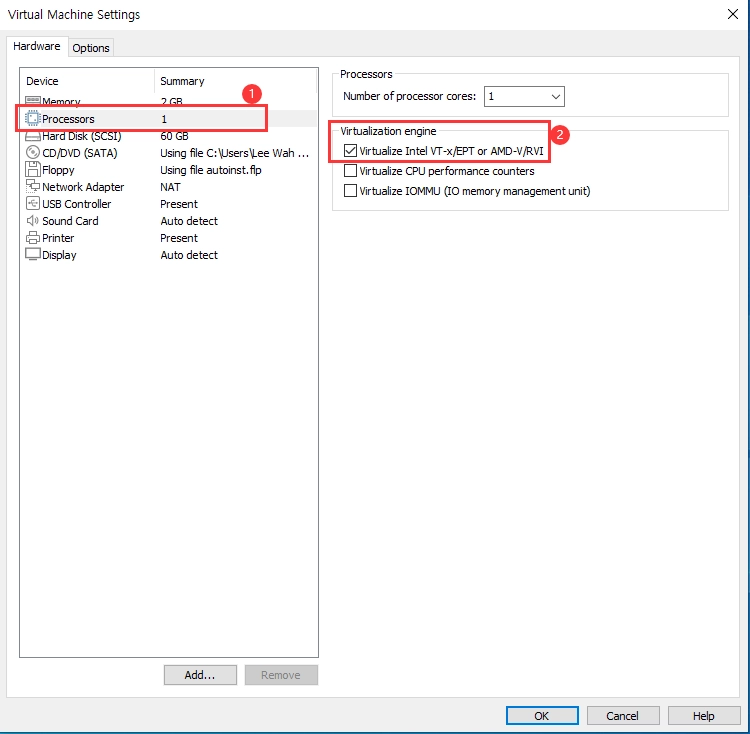Select the Memory device label
Image resolution: width=750 pixels, height=734 pixels.
point(61,101)
